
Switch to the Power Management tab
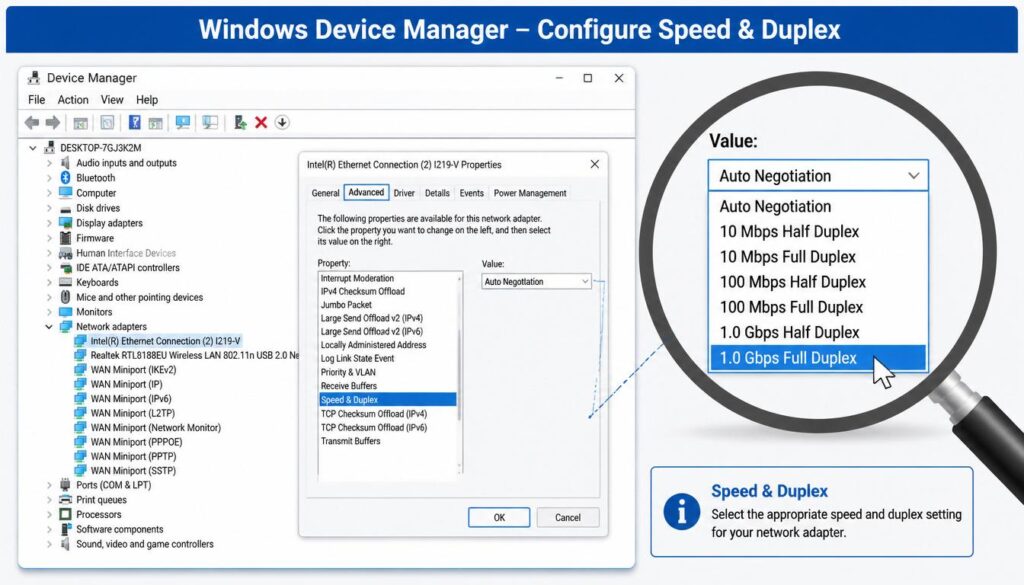click(530, 193)
